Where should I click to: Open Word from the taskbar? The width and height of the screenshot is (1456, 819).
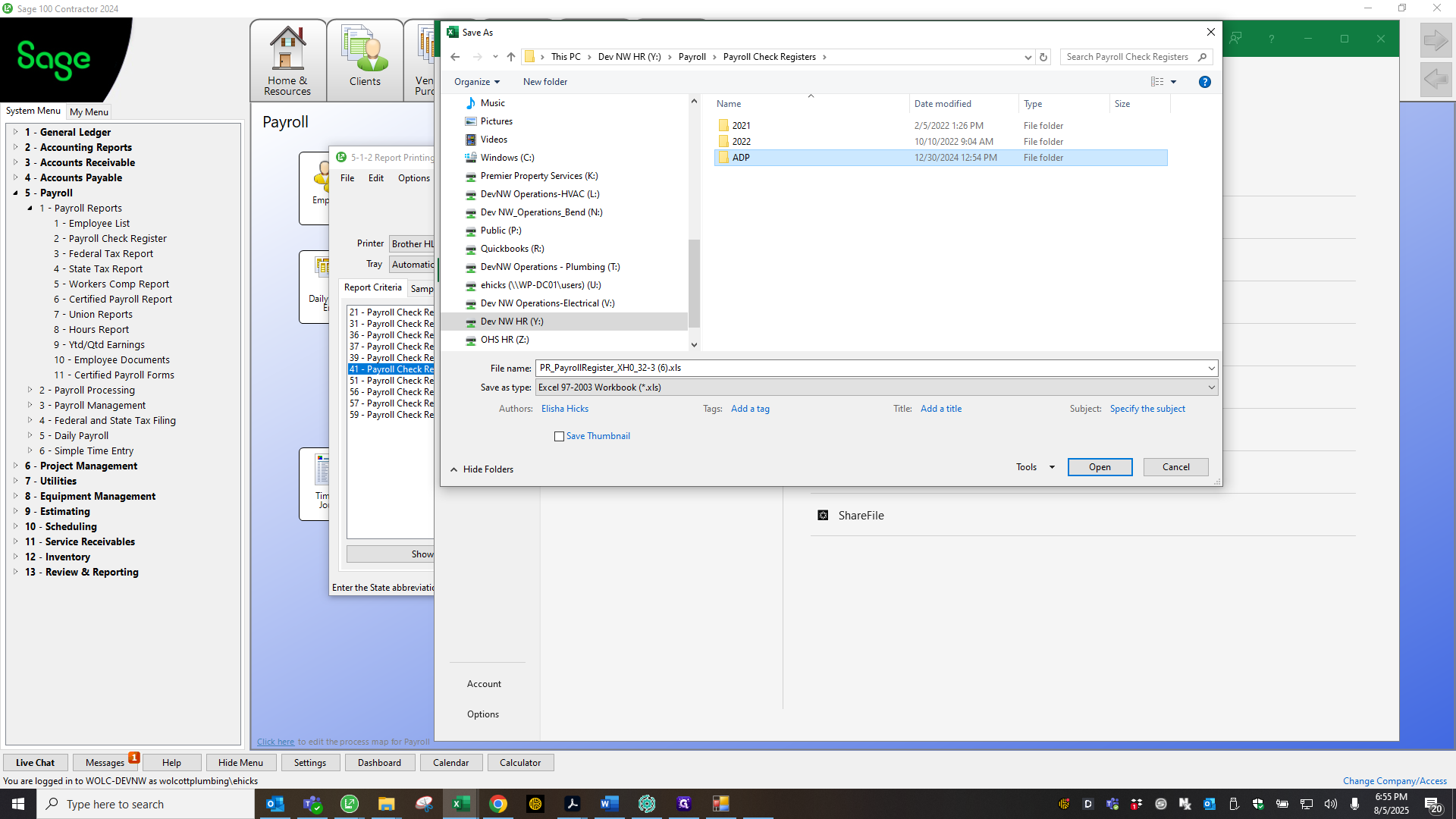click(610, 804)
